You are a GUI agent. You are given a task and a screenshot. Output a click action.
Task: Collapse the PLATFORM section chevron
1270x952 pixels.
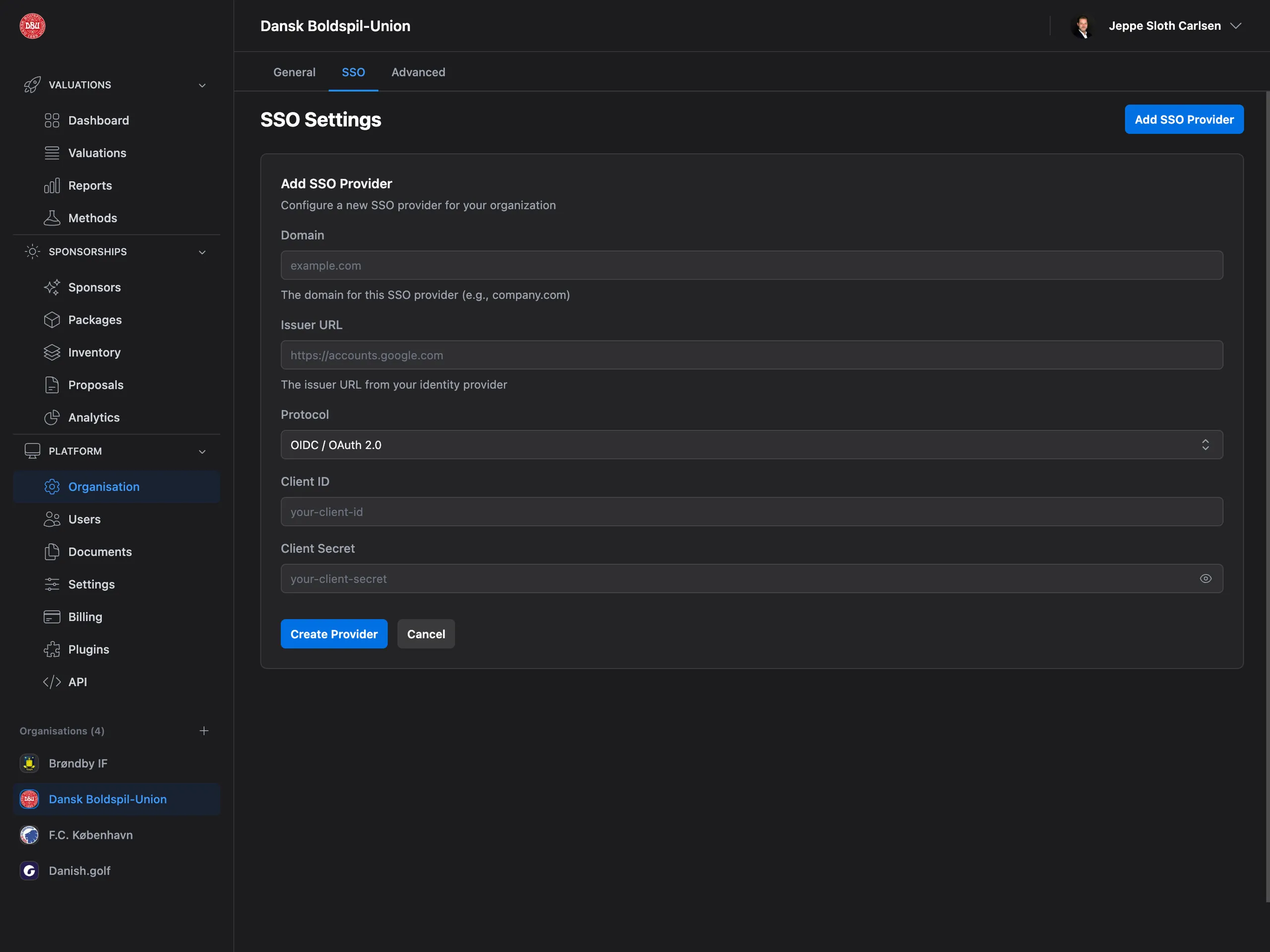pos(202,452)
